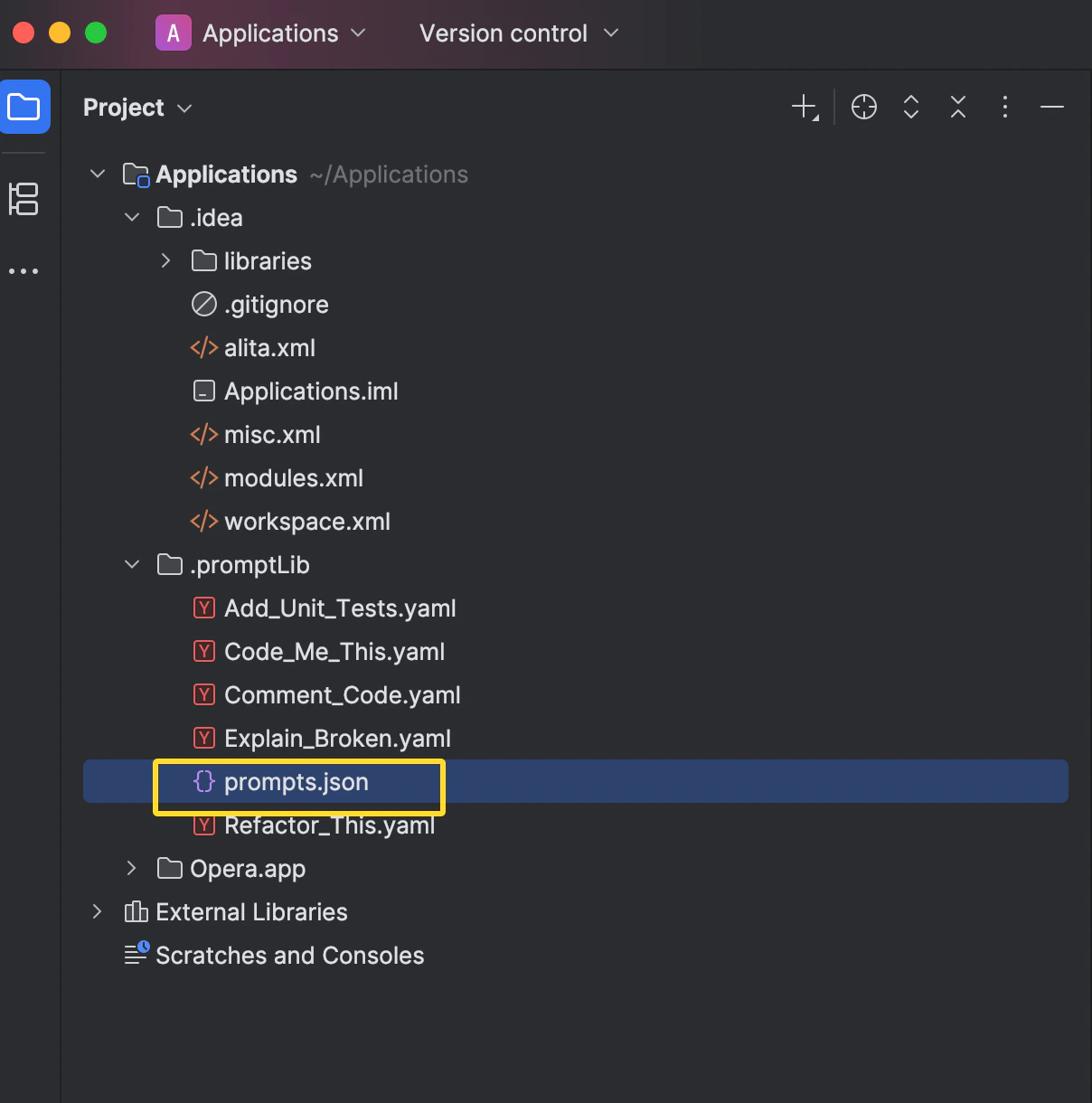The image size is (1092, 1103).
Task: Open the Structure tool window icon
Action: (x=24, y=199)
